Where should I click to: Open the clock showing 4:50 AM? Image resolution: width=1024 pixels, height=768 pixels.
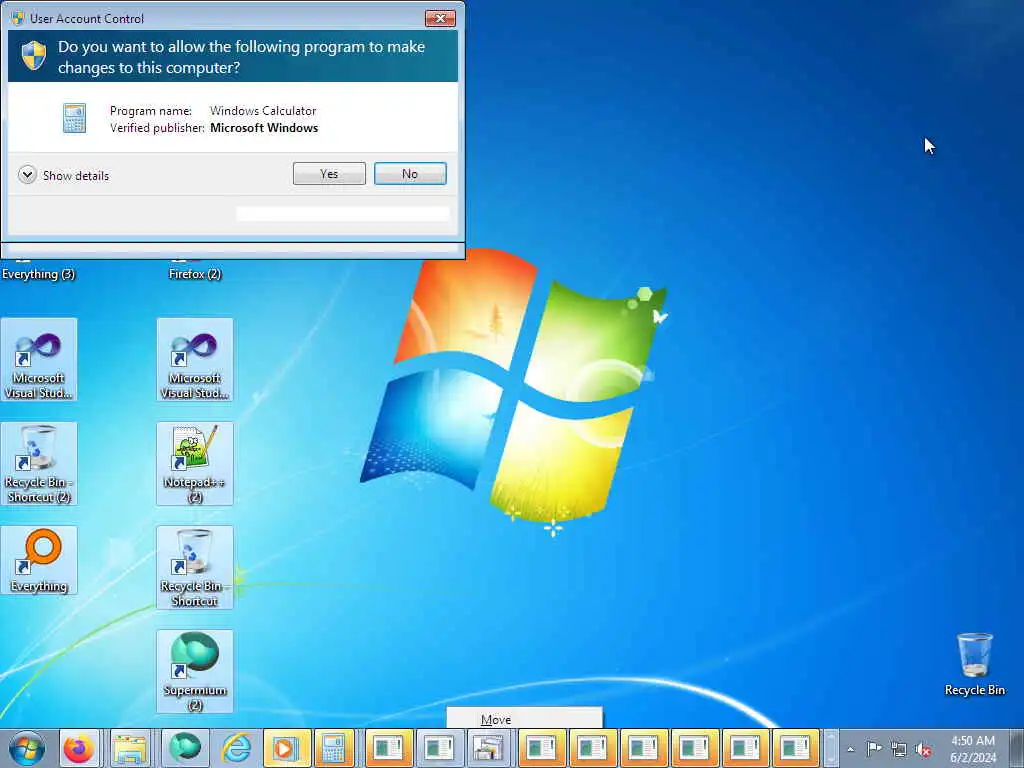tap(972, 748)
